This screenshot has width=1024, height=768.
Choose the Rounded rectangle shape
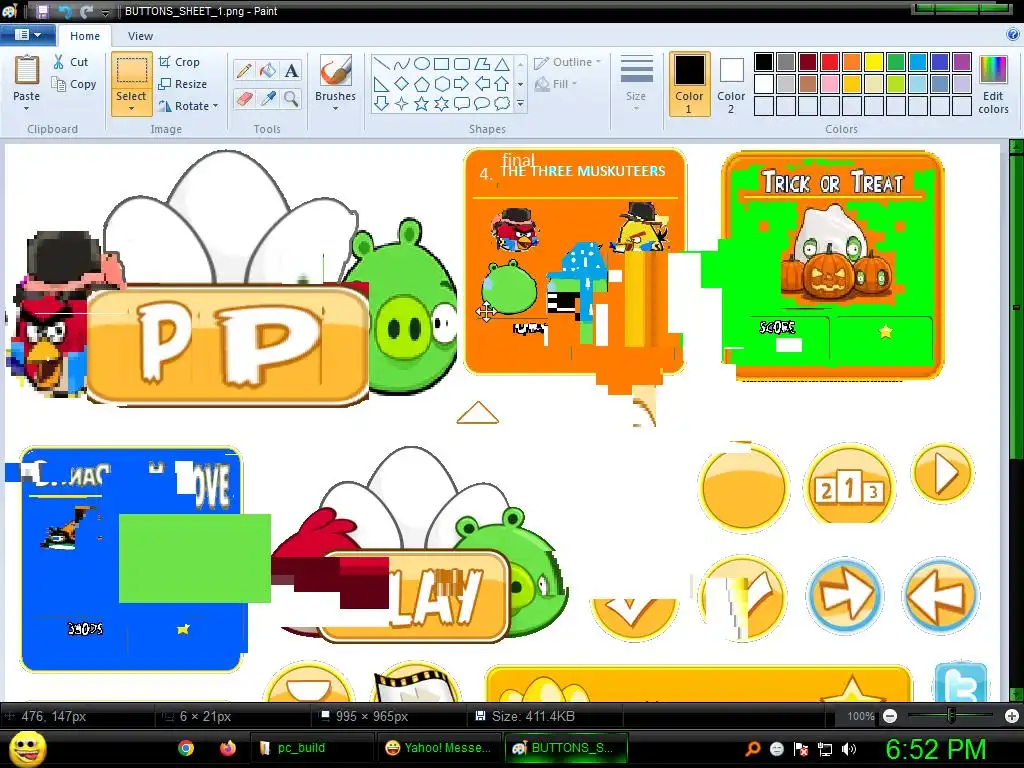click(x=462, y=64)
